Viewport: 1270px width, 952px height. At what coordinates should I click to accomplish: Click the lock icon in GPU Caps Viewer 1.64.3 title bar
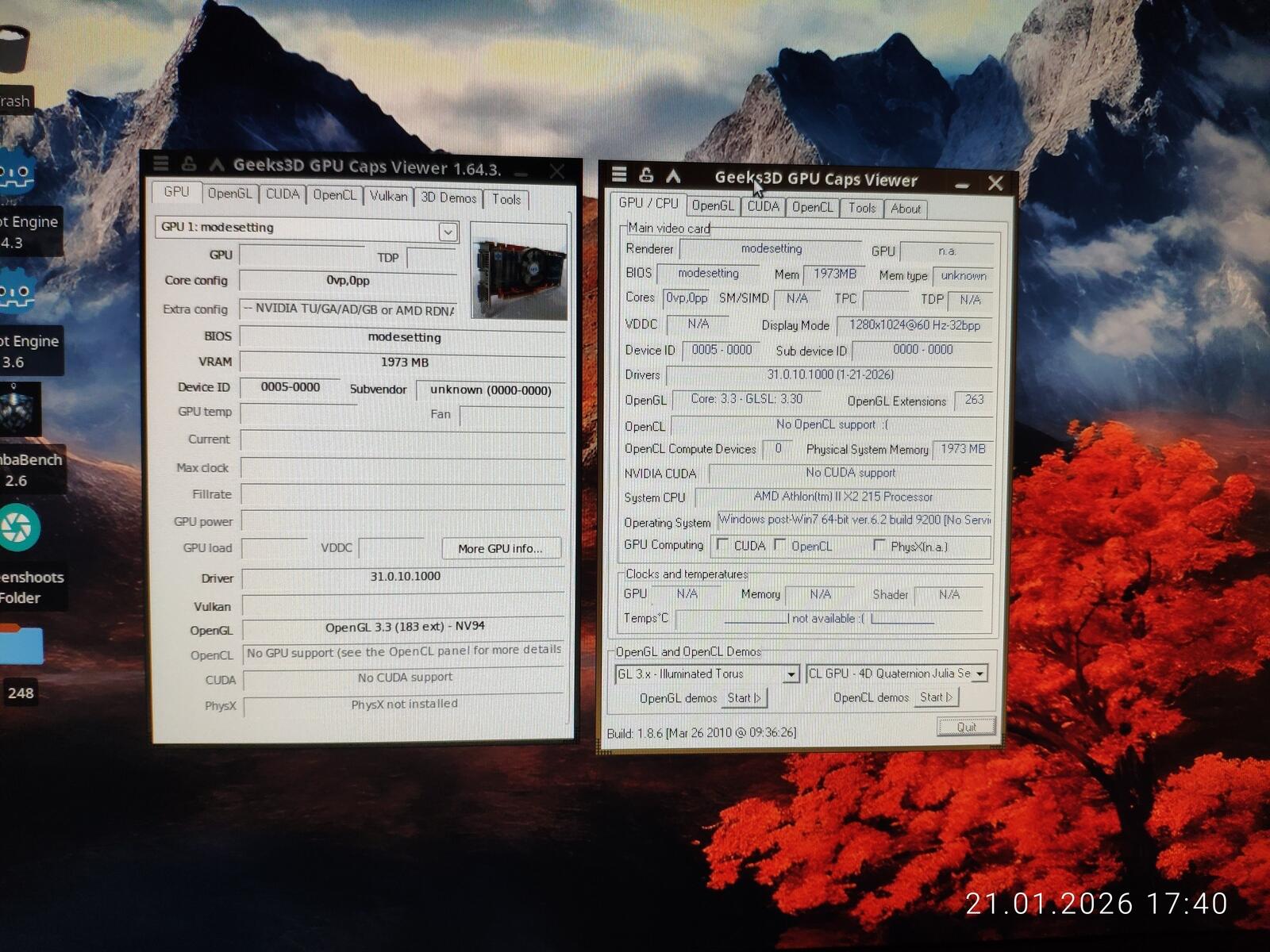coord(189,163)
